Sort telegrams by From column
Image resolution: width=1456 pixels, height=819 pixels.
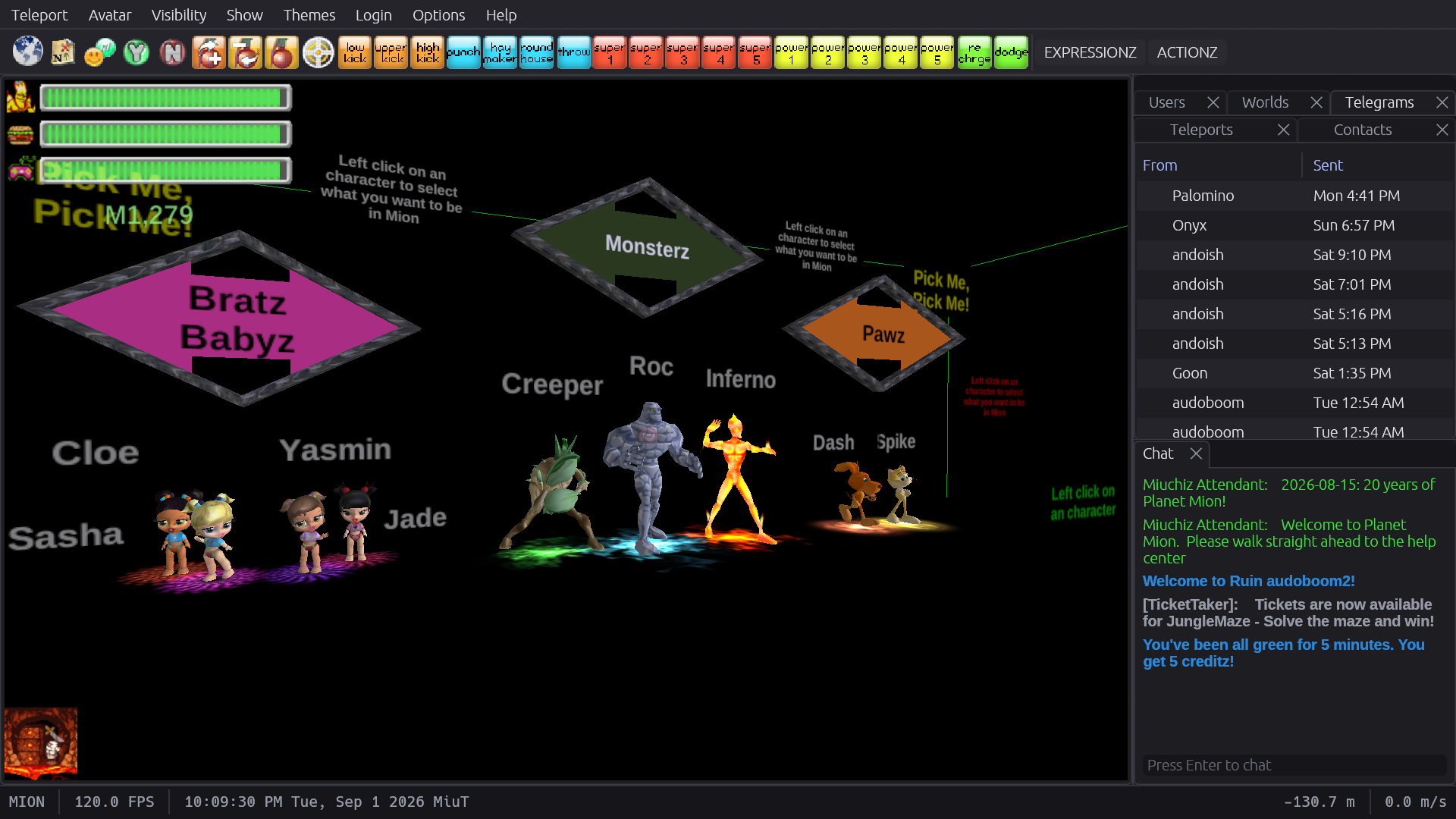1219,165
